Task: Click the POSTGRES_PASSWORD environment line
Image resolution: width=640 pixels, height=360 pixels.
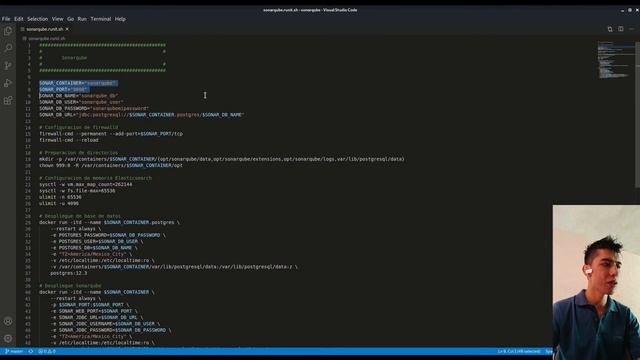Action: click(108, 235)
